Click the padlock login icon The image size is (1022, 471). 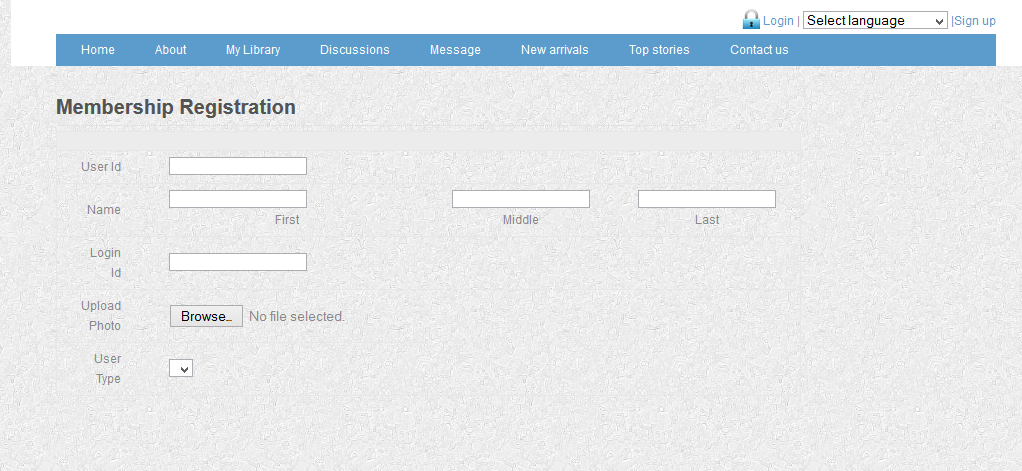coord(751,19)
